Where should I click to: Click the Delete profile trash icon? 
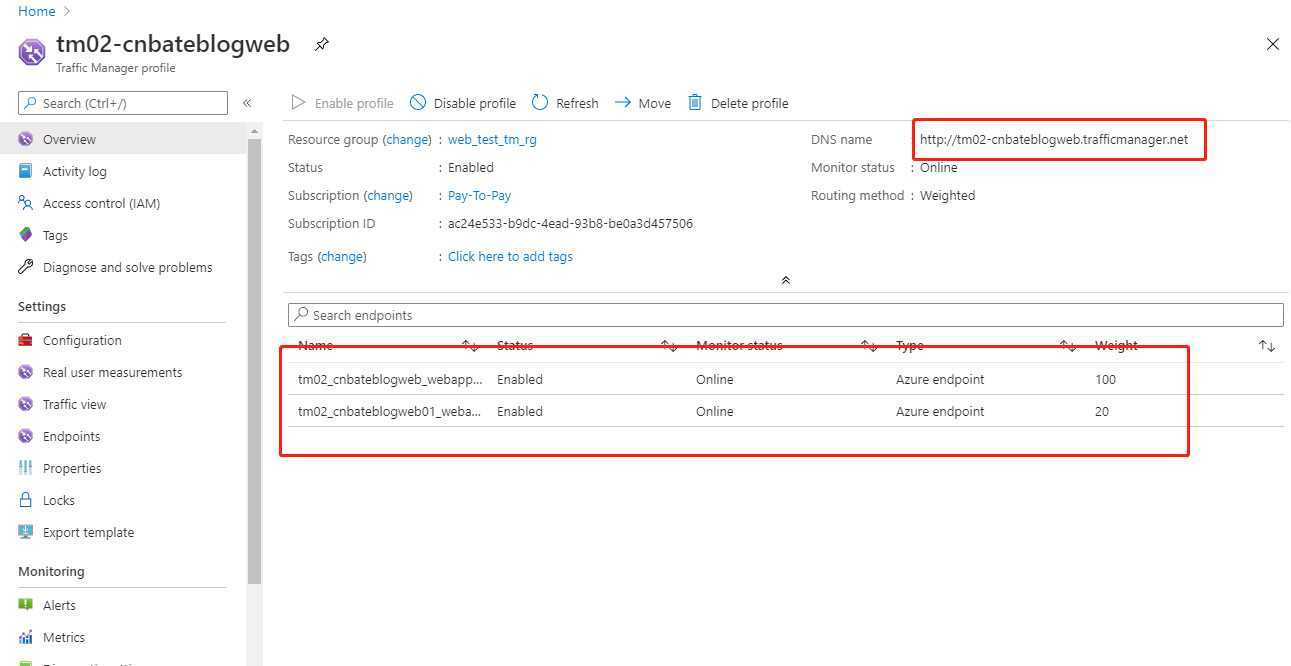(695, 102)
